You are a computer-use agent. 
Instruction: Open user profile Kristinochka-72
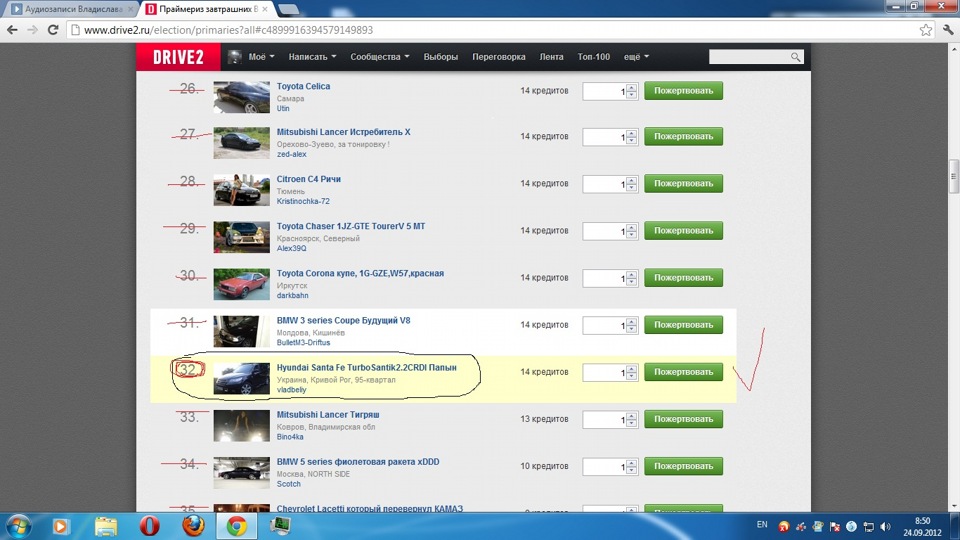pyautogui.click(x=302, y=201)
